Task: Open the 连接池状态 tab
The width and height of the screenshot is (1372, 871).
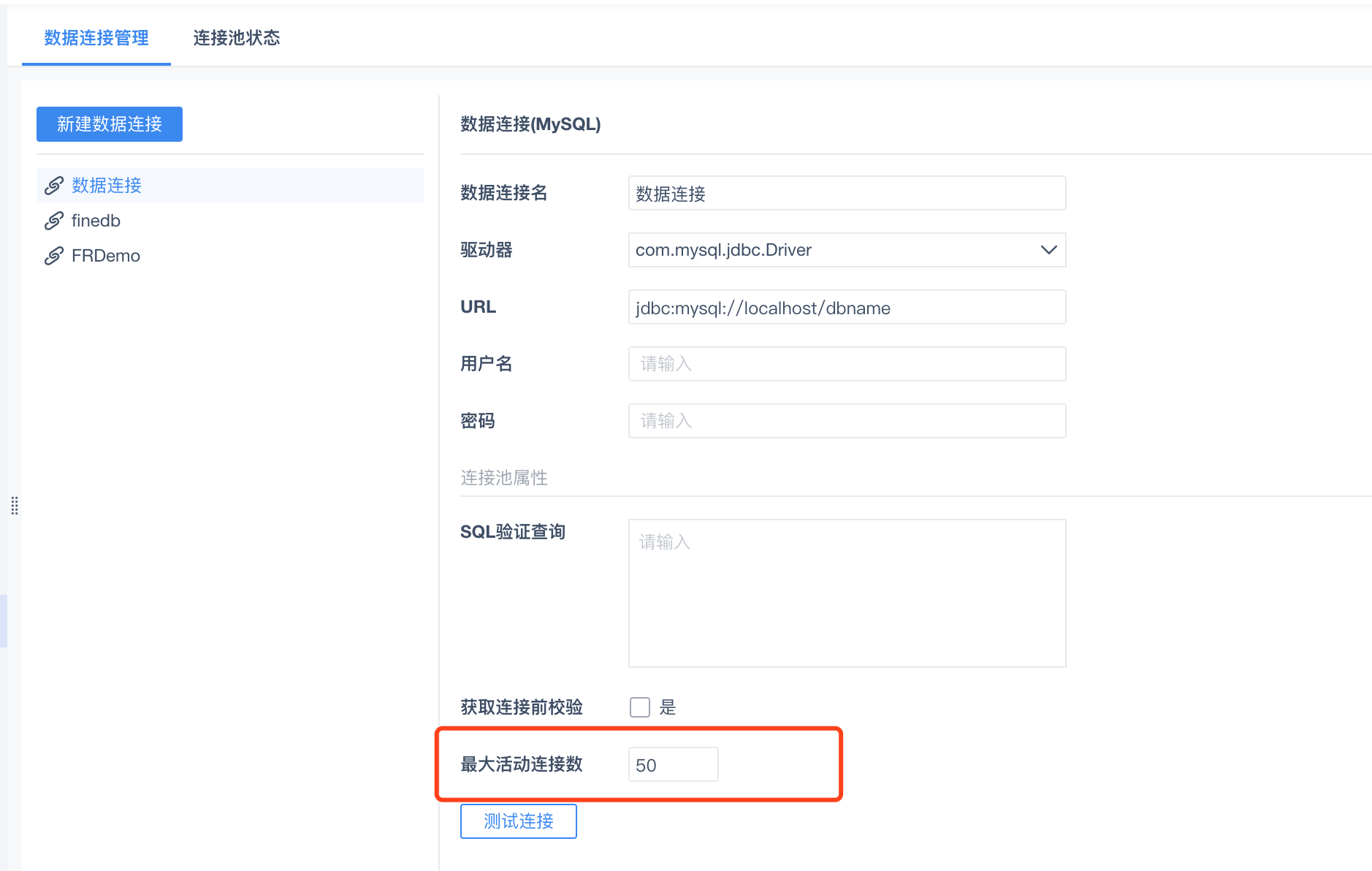Action: [x=237, y=38]
